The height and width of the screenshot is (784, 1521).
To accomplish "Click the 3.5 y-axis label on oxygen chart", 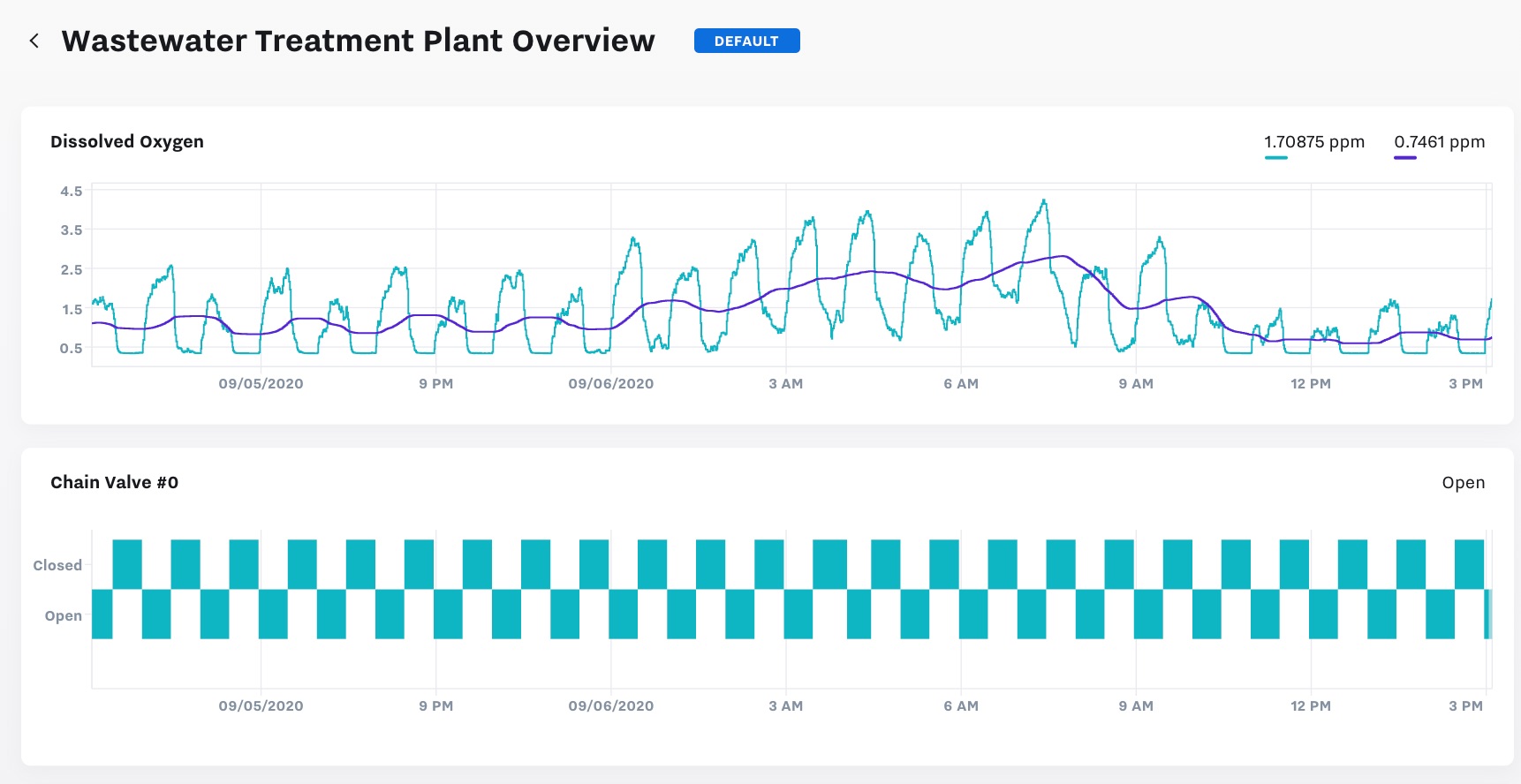I will click(x=72, y=230).
